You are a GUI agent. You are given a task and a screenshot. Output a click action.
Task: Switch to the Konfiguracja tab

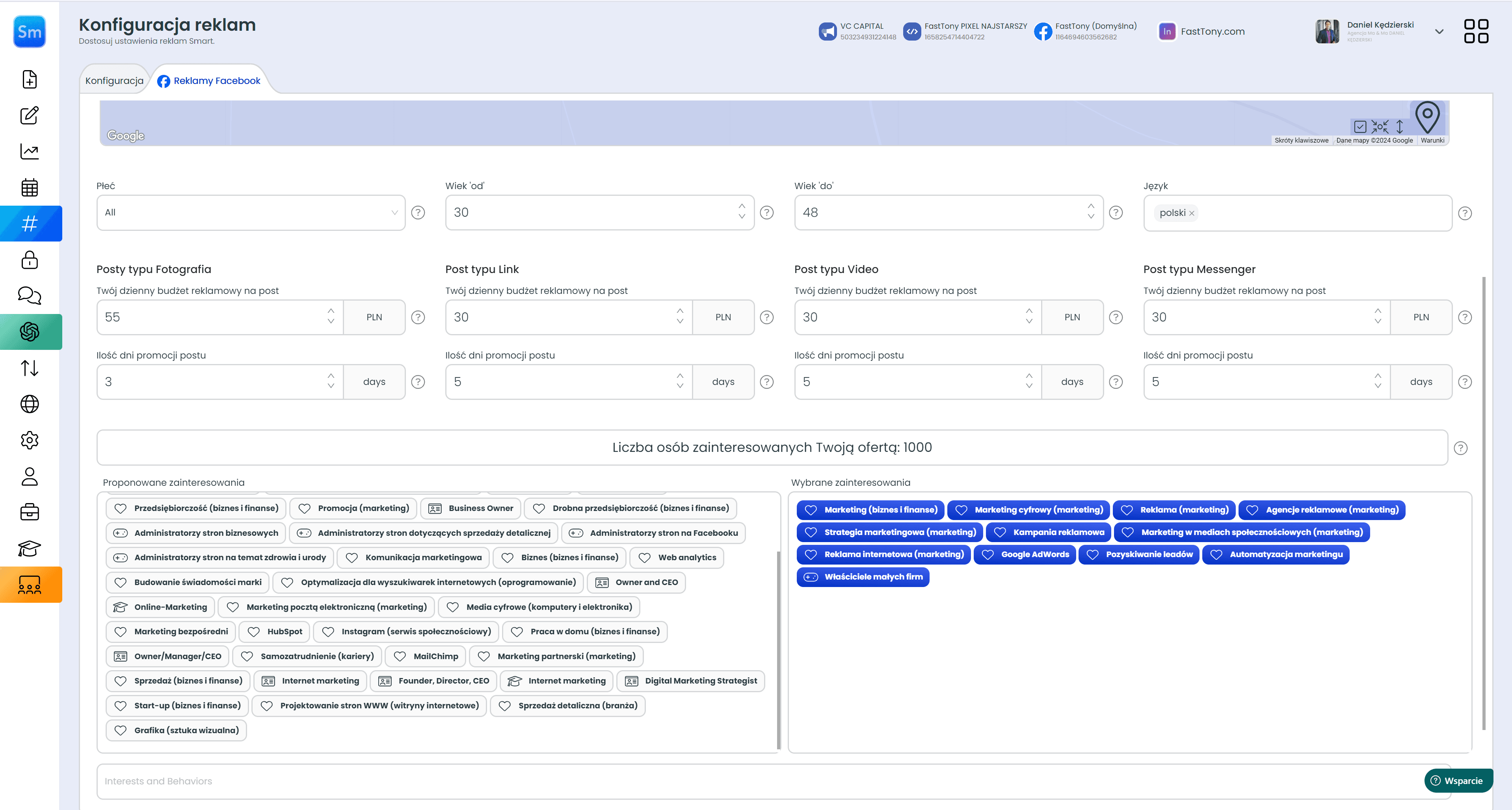point(114,80)
